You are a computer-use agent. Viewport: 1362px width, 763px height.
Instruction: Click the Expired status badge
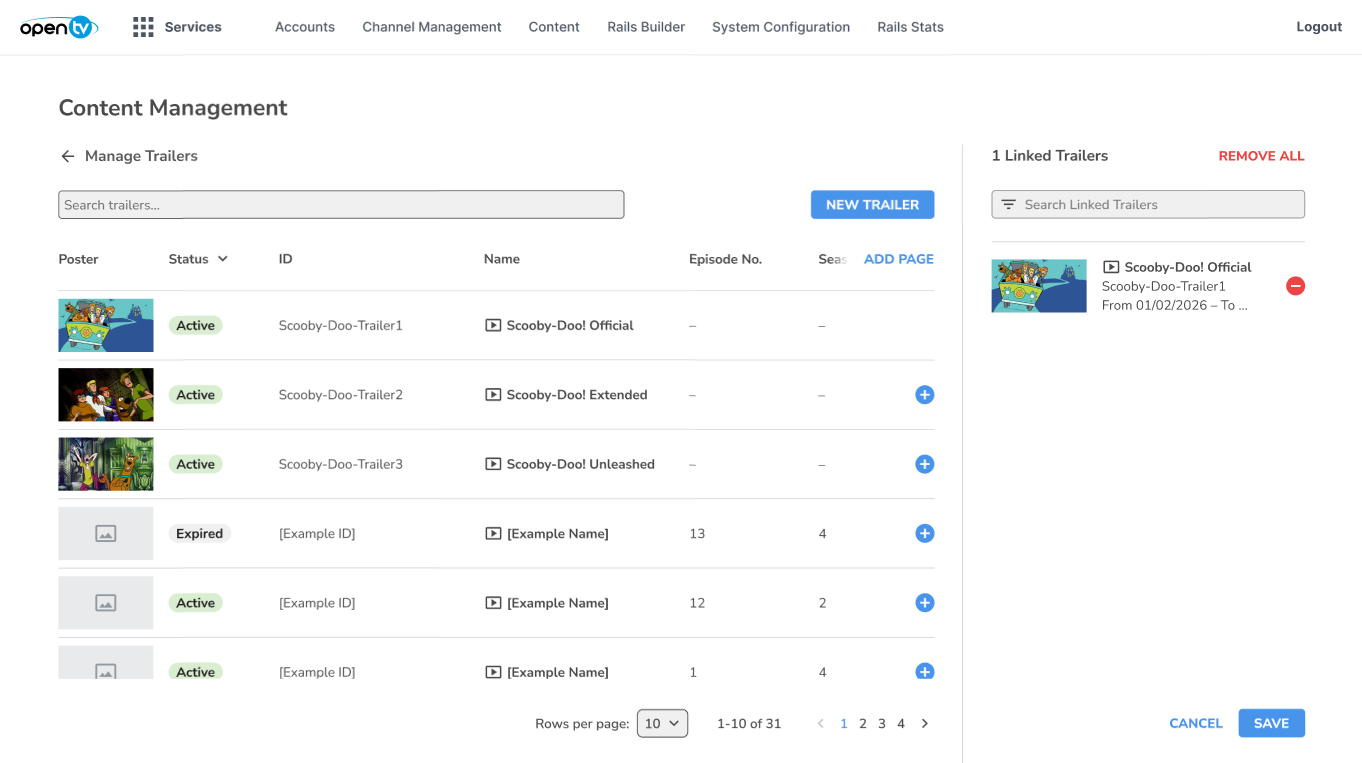point(200,534)
